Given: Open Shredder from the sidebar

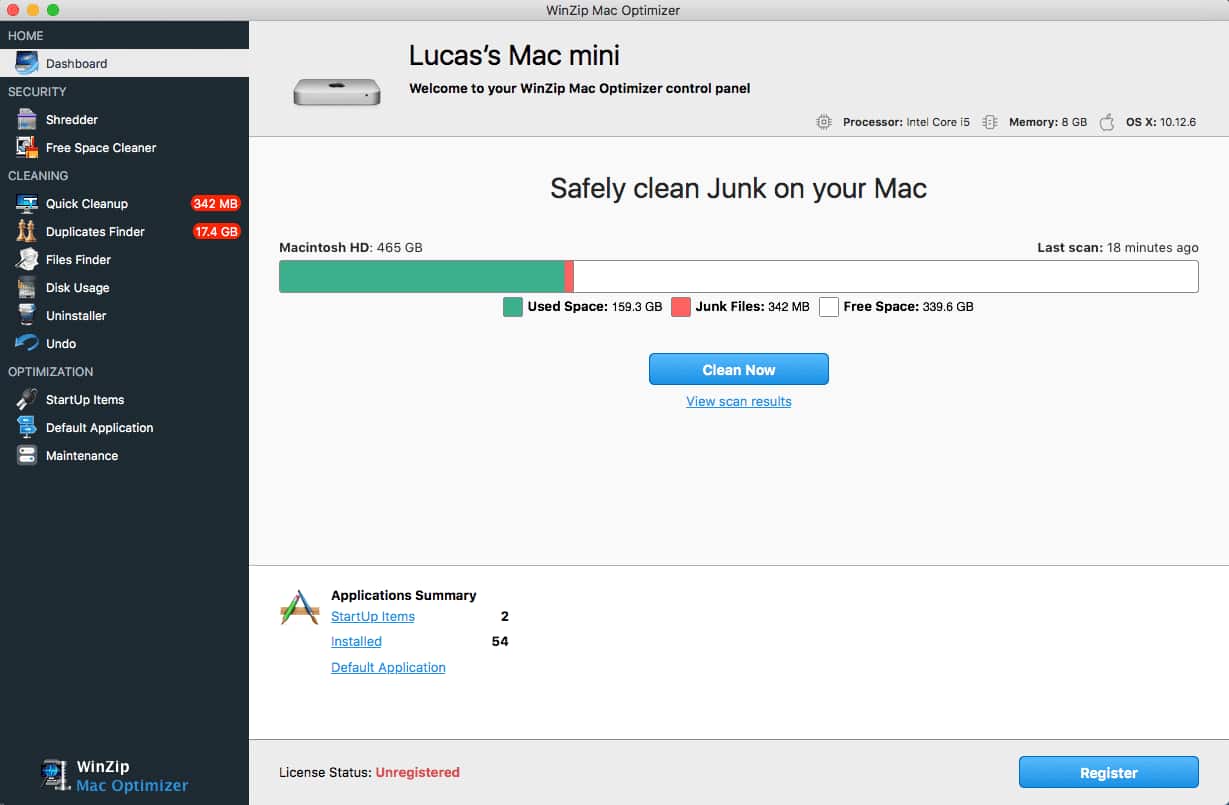Looking at the screenshot, I should coord(124,119).
